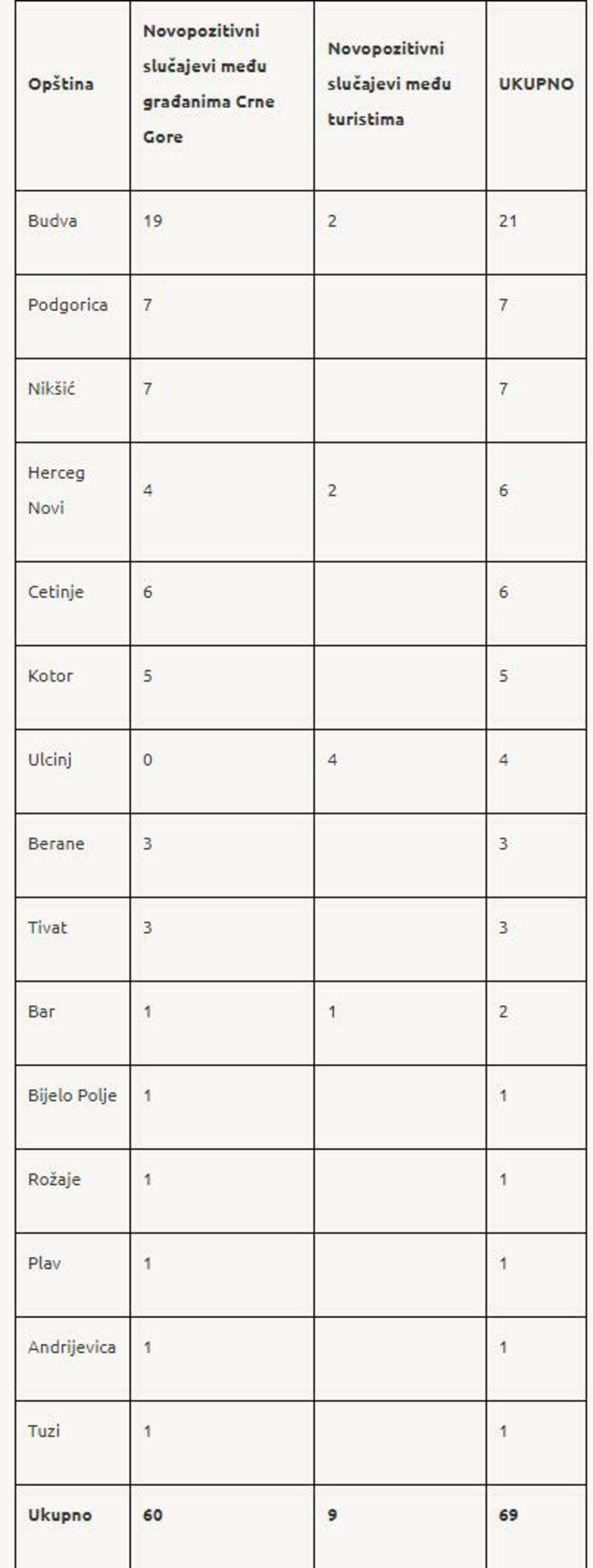Click Ulcinj's tourist cases value 4
The image size is (593, 1568).
[332, 759]
